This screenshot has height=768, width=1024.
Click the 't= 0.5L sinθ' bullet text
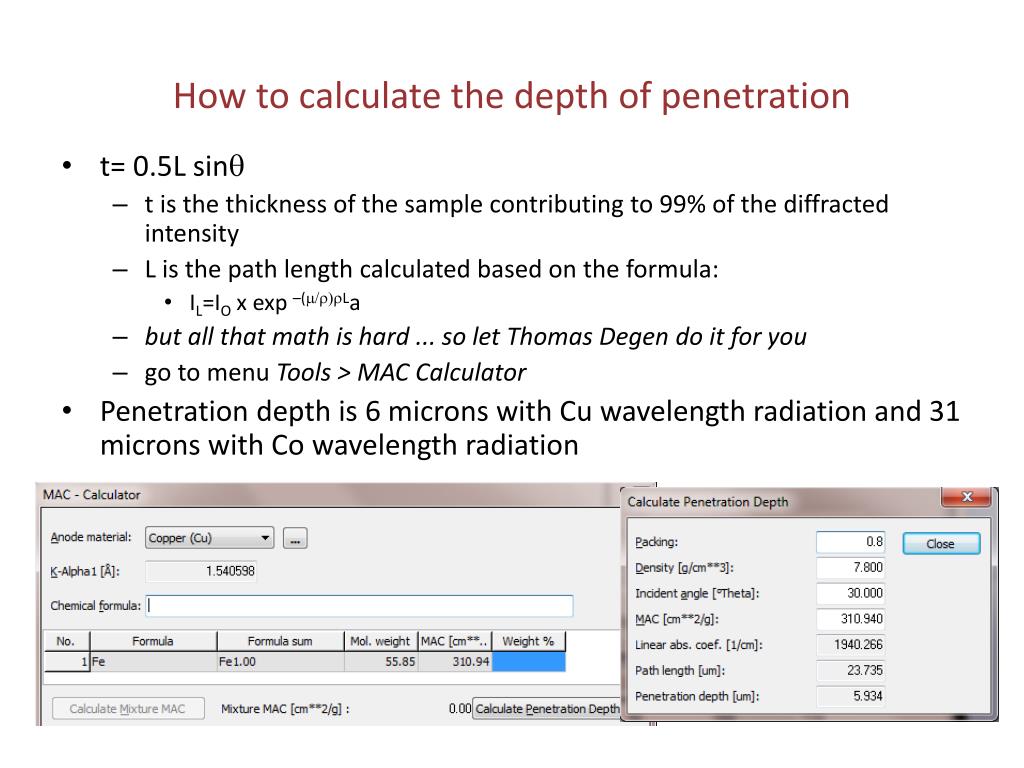172,166
